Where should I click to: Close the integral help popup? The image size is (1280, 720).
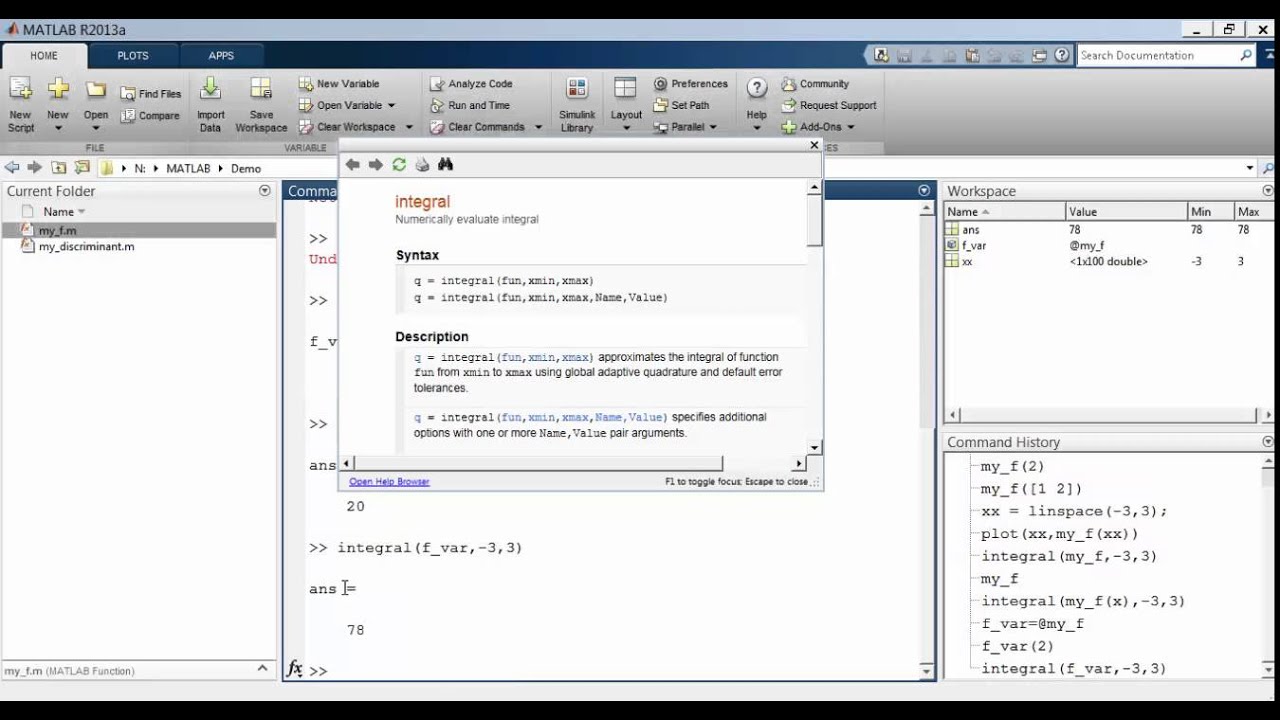814,145
